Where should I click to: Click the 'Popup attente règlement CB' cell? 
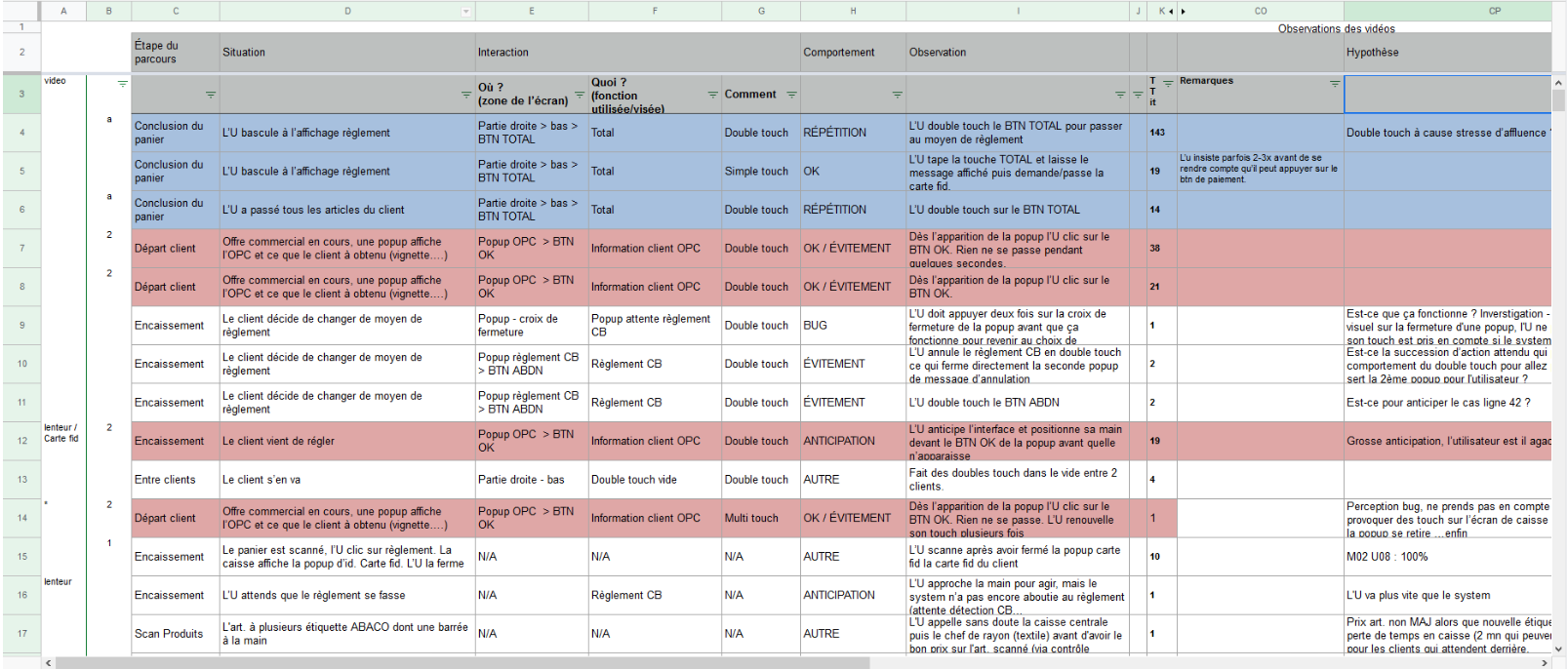(655, 325)
